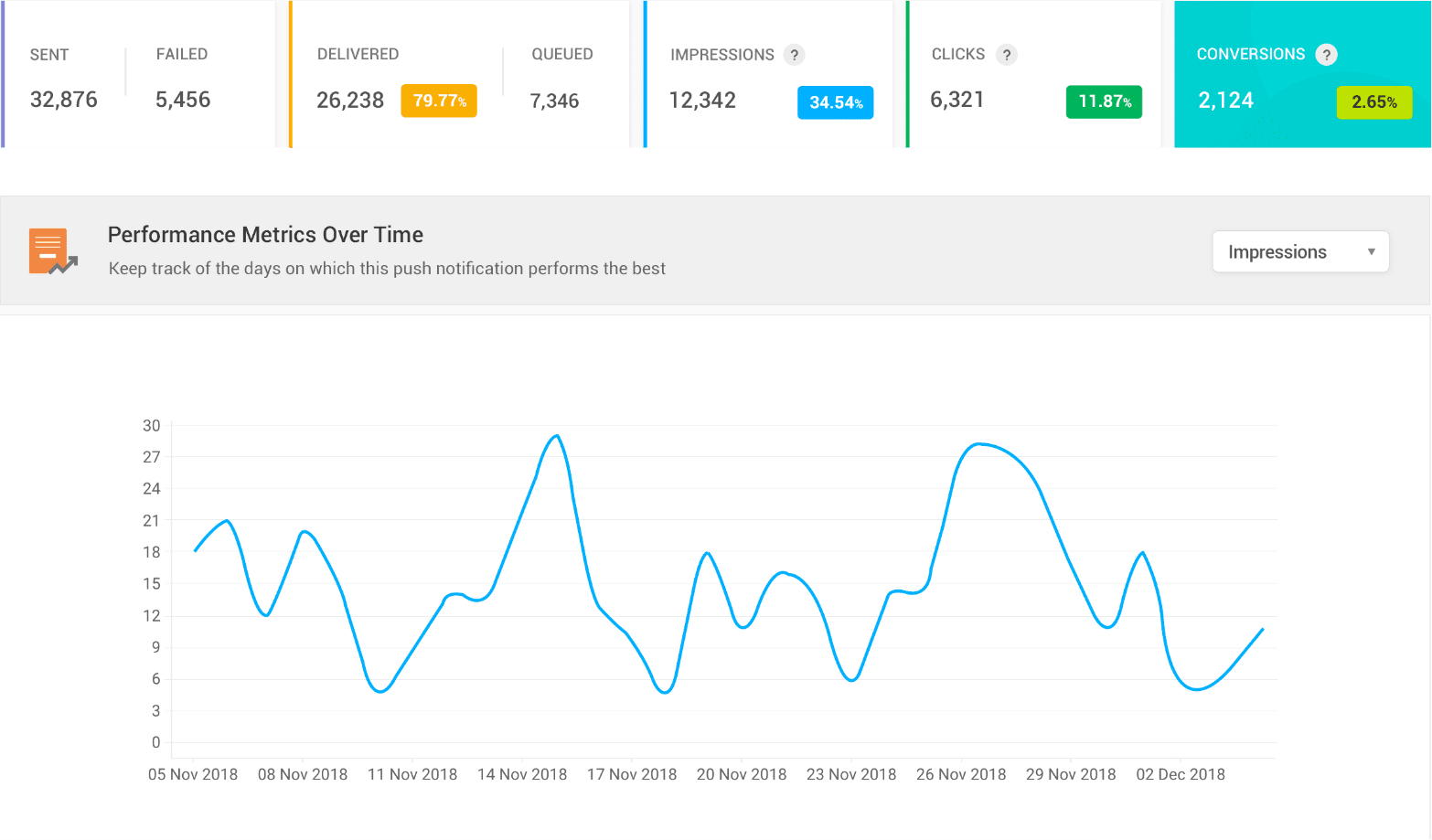The image size is (1432, 840).
Task: Click the dropdown arrow in the metric selector
Action: point(1371,252)
